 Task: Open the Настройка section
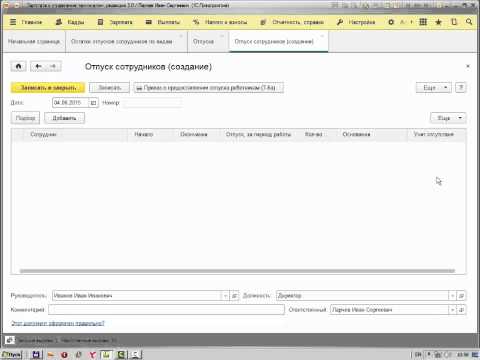tap(356, 22)
